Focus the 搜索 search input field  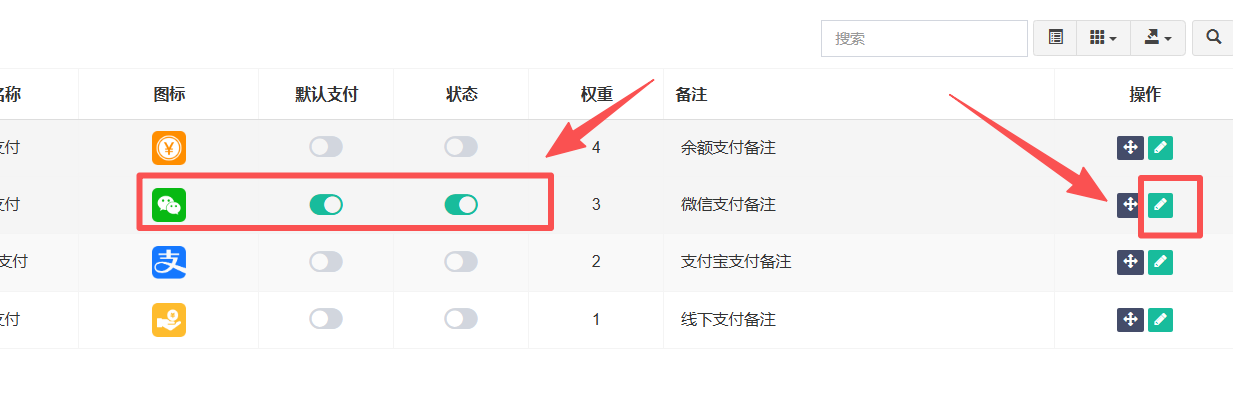click(924, 38)
